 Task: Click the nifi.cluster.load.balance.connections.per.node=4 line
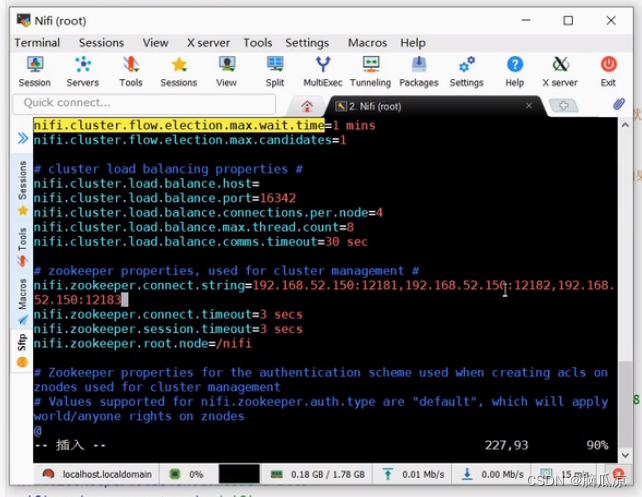208,212
